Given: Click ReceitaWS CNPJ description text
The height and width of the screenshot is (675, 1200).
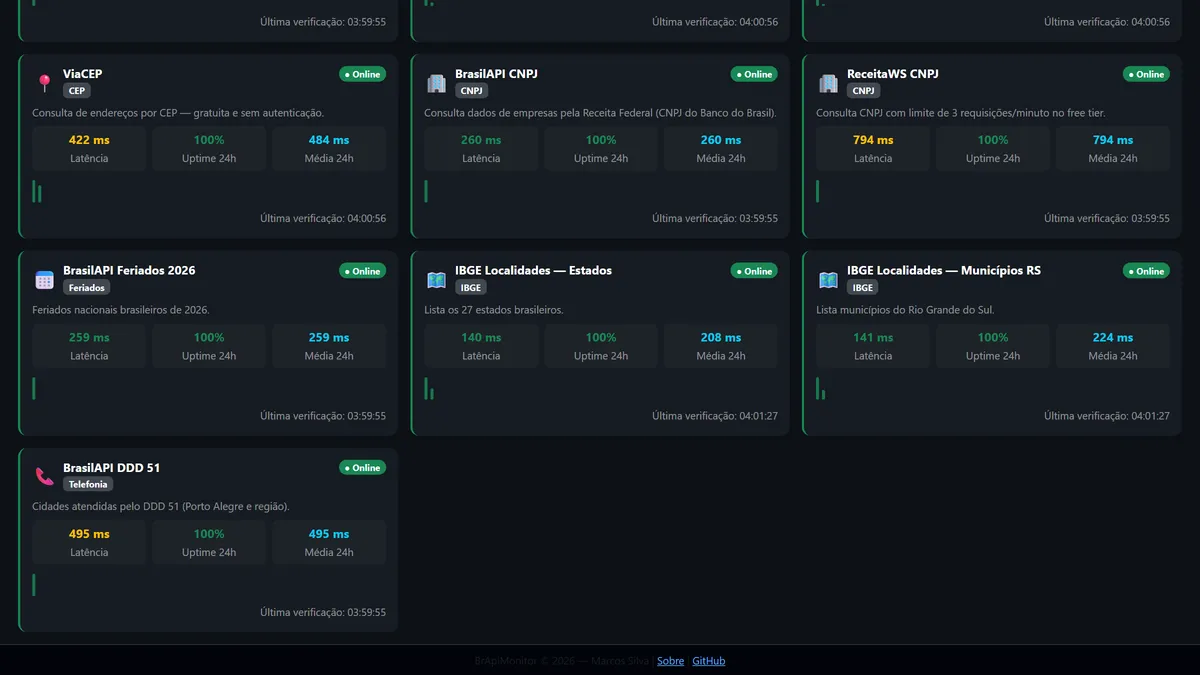Looking at the screenshot, I should point(961,113).
